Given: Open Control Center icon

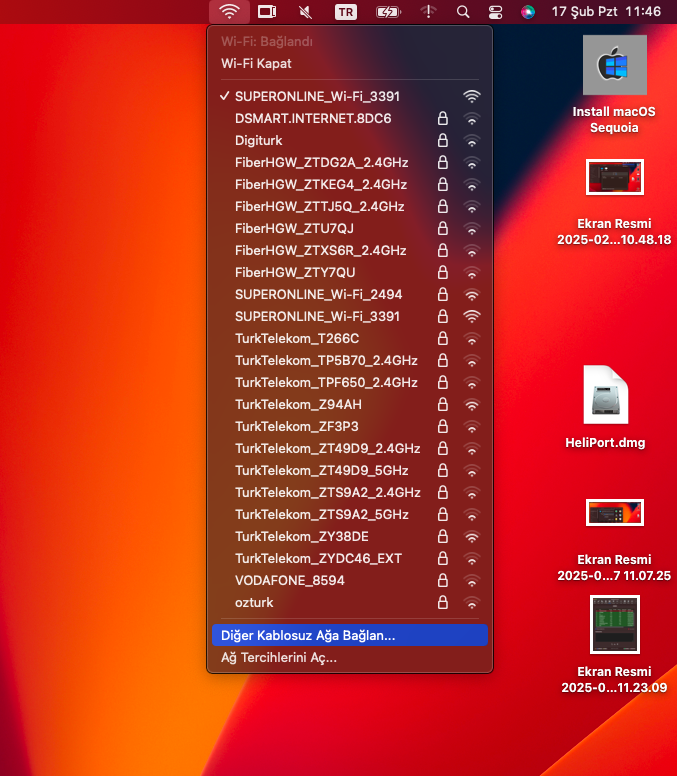Looking at the screenshot, I should (495, 12).
